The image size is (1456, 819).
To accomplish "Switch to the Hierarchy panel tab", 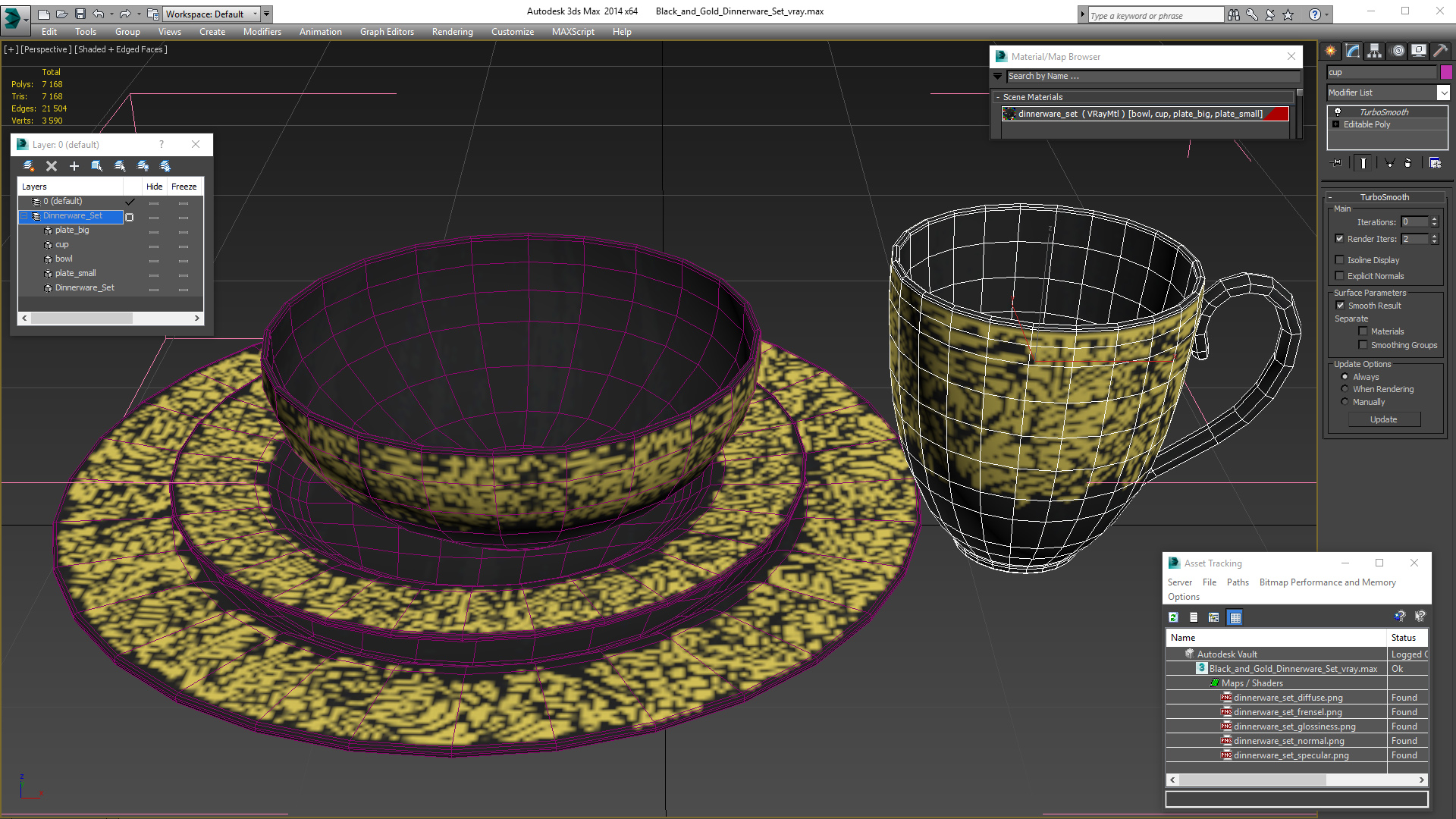I will tap(1375, 51).
